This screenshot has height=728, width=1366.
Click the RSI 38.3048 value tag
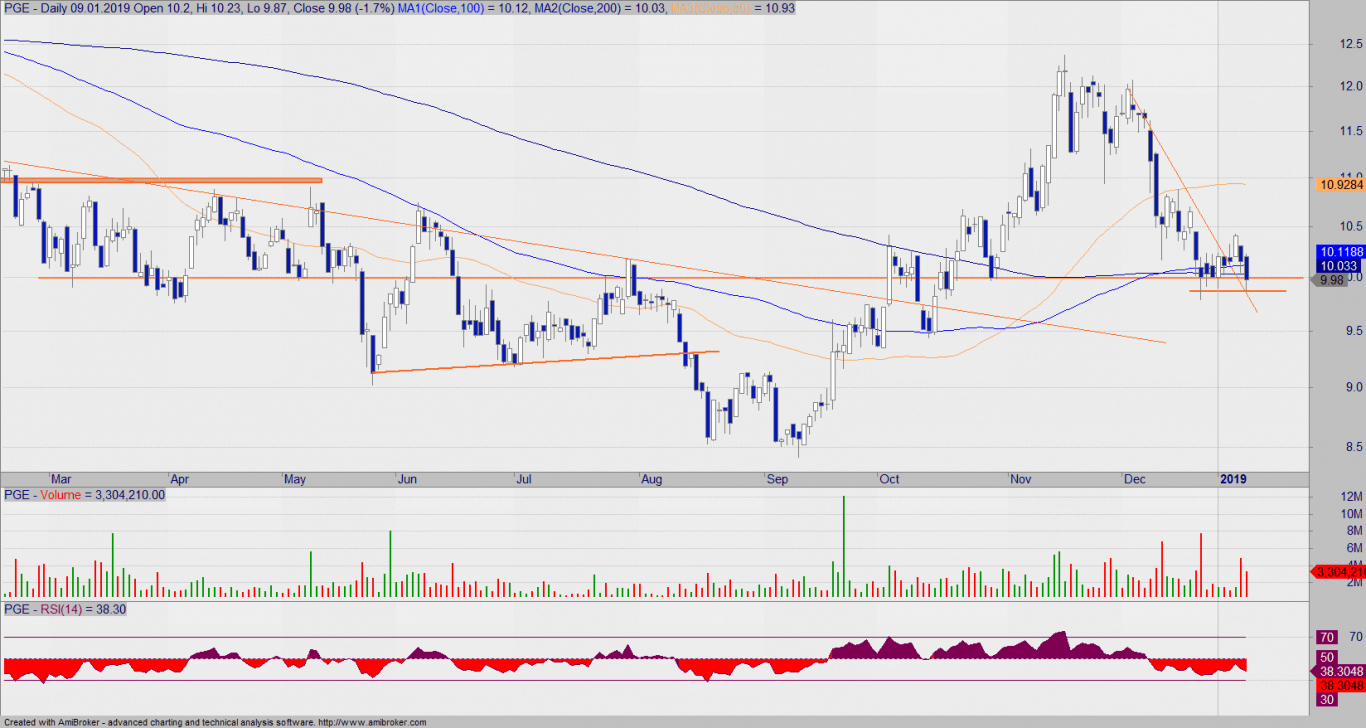[x=1339, y=672]
